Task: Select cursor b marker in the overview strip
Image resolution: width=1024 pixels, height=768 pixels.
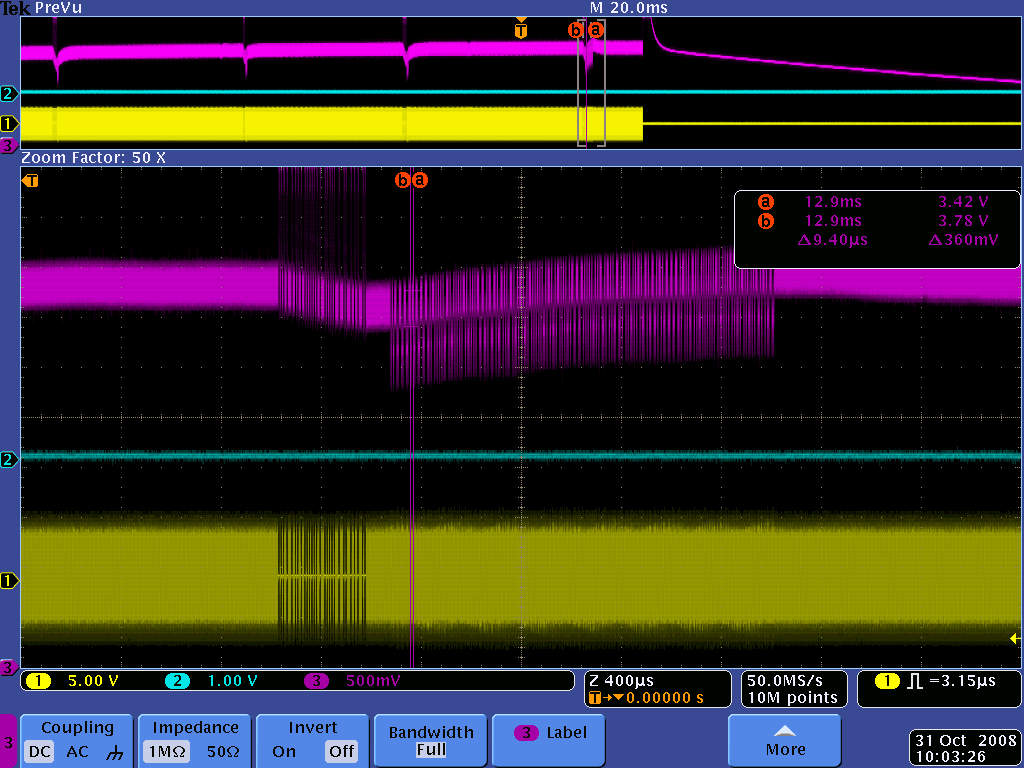Action: tap(575, 30)
